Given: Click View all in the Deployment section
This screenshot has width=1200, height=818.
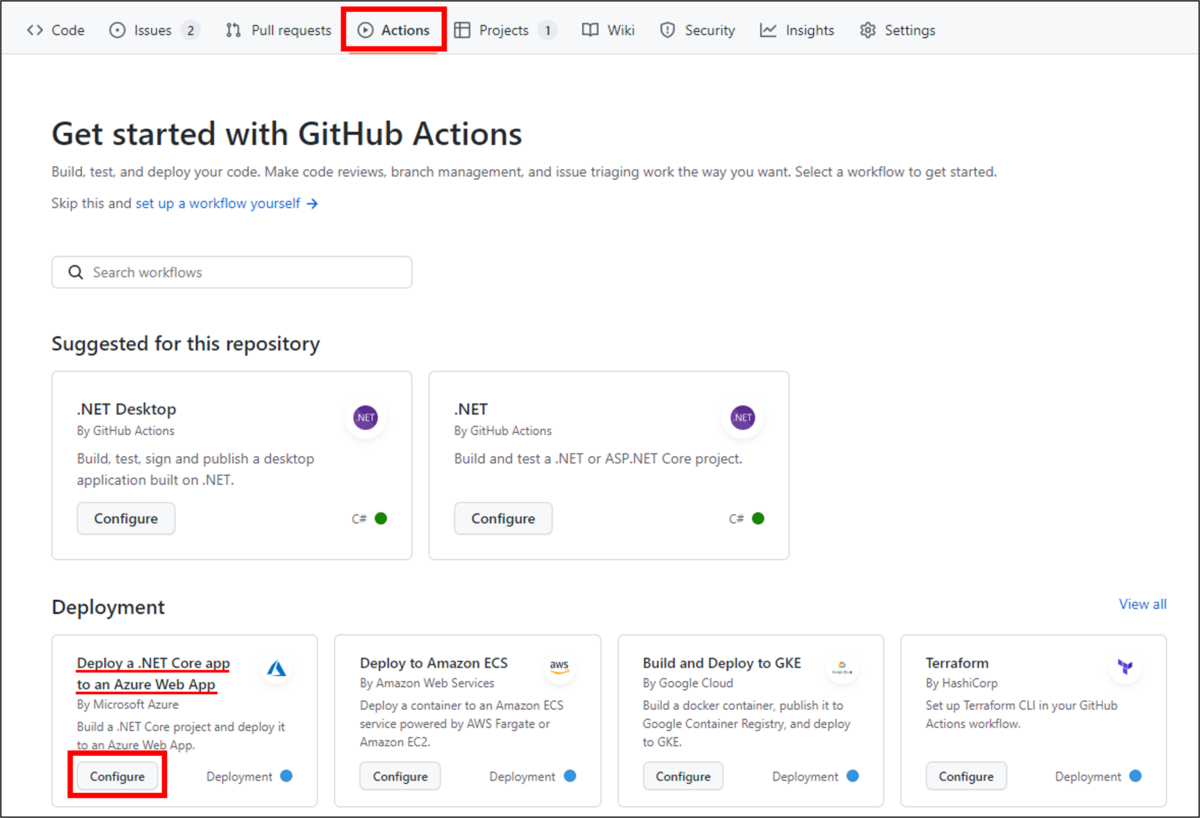Looking at the screenshot, I should (x=1142, y=604).
